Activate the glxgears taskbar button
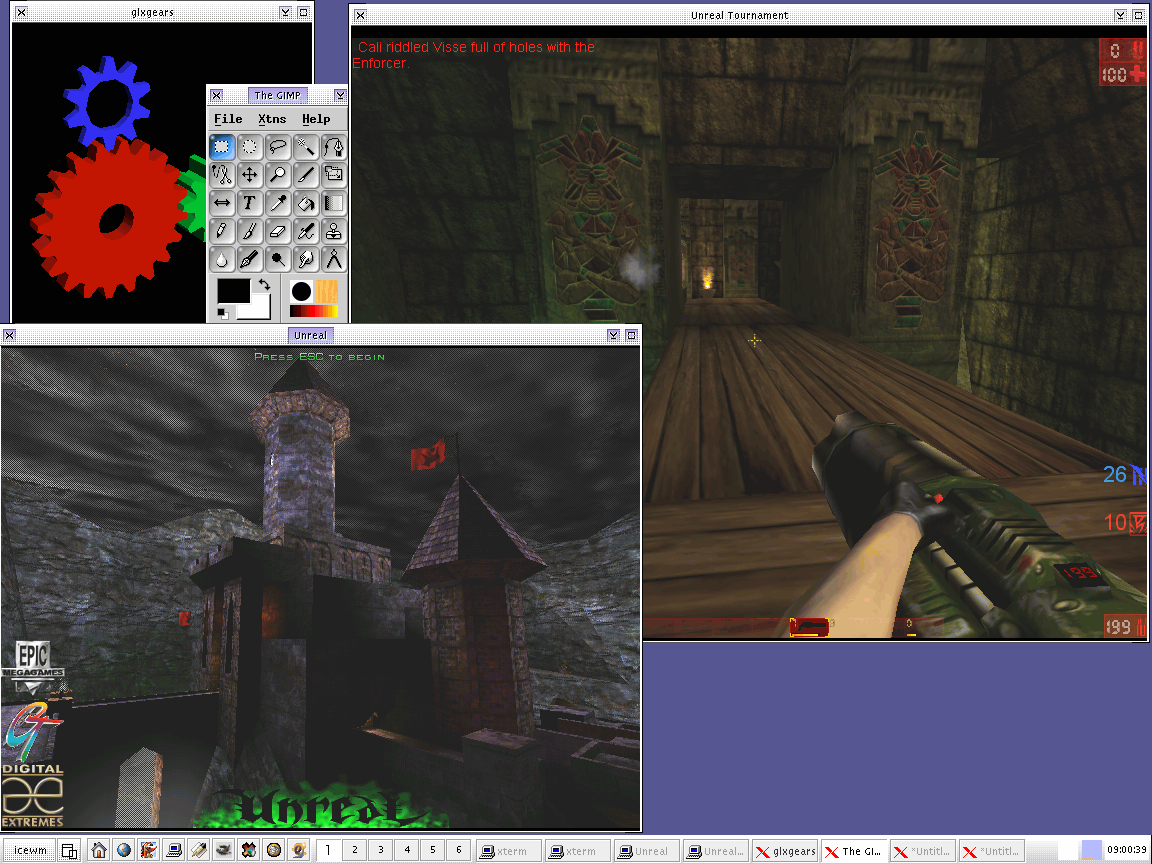Image resolution: width=1152 pixels, height=864 pixels. tap(786, 851)
